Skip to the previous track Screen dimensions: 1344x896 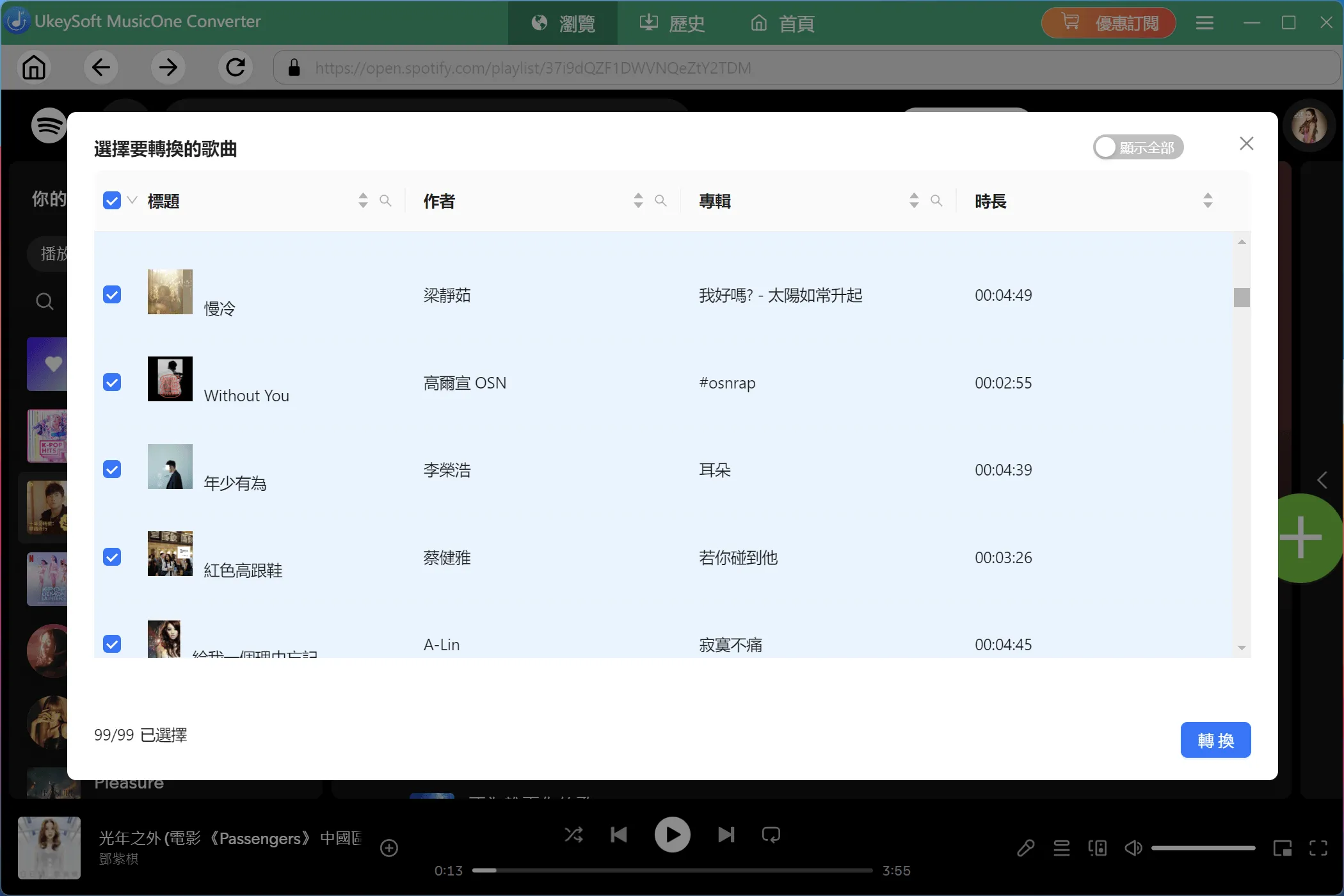coord(619,835)
